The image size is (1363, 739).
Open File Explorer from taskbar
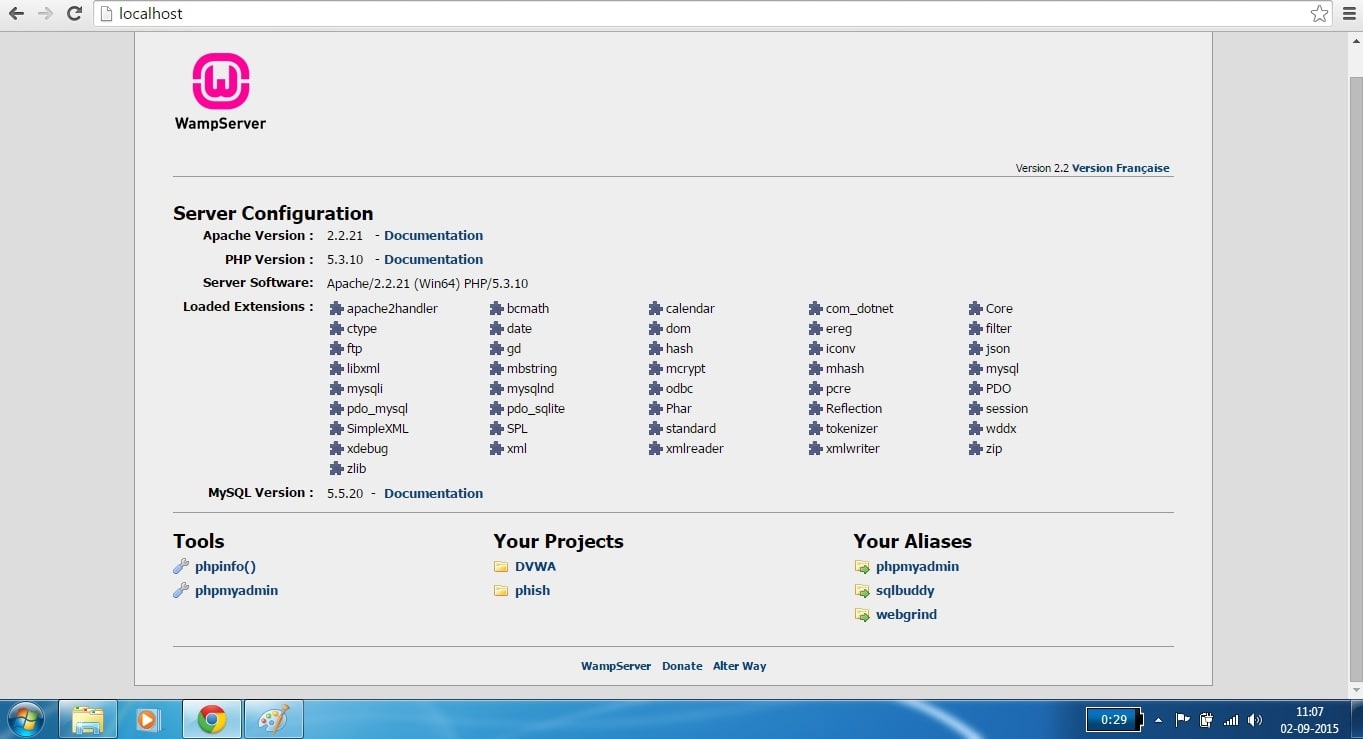88,719
